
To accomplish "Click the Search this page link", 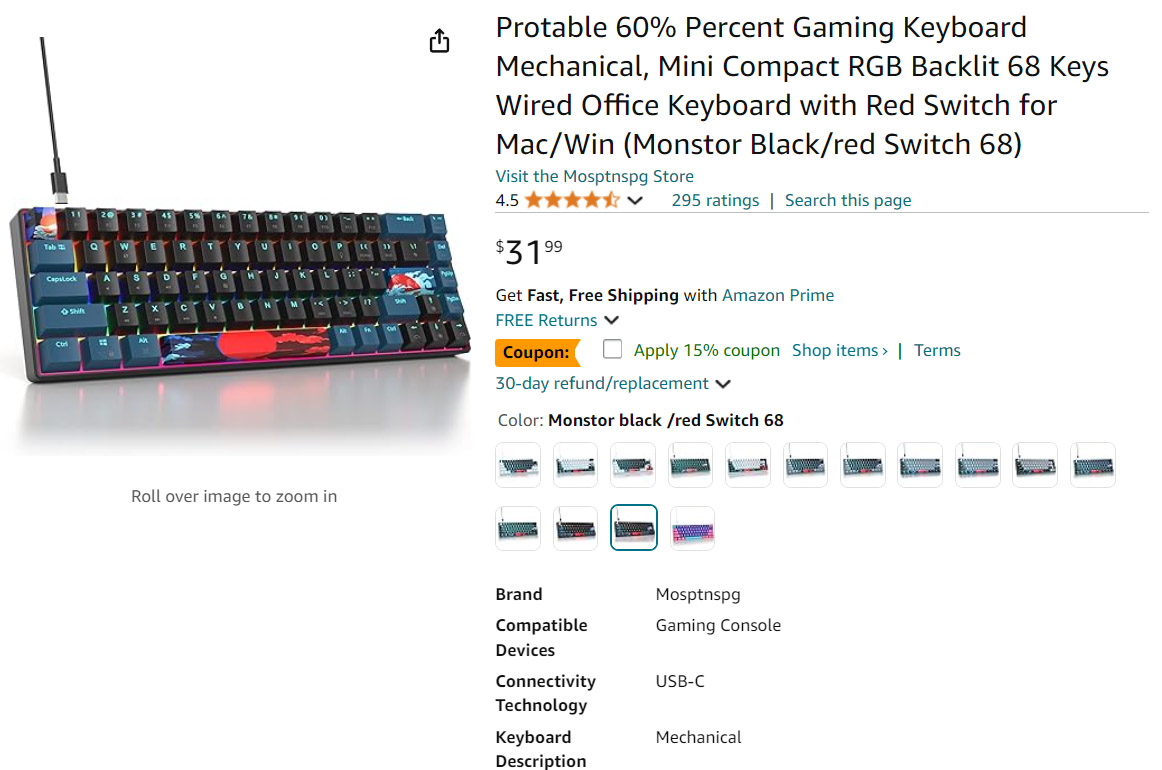I will point(848,200).
